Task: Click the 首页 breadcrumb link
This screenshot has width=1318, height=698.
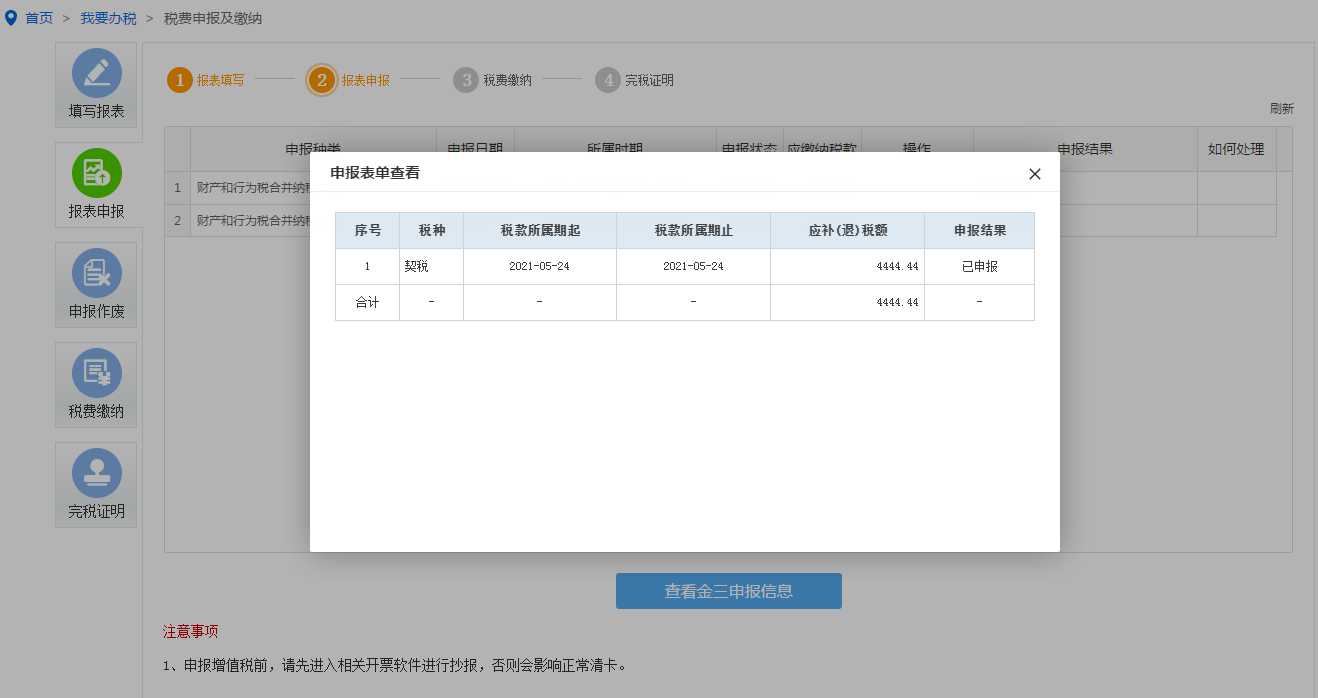Action: 39,18
